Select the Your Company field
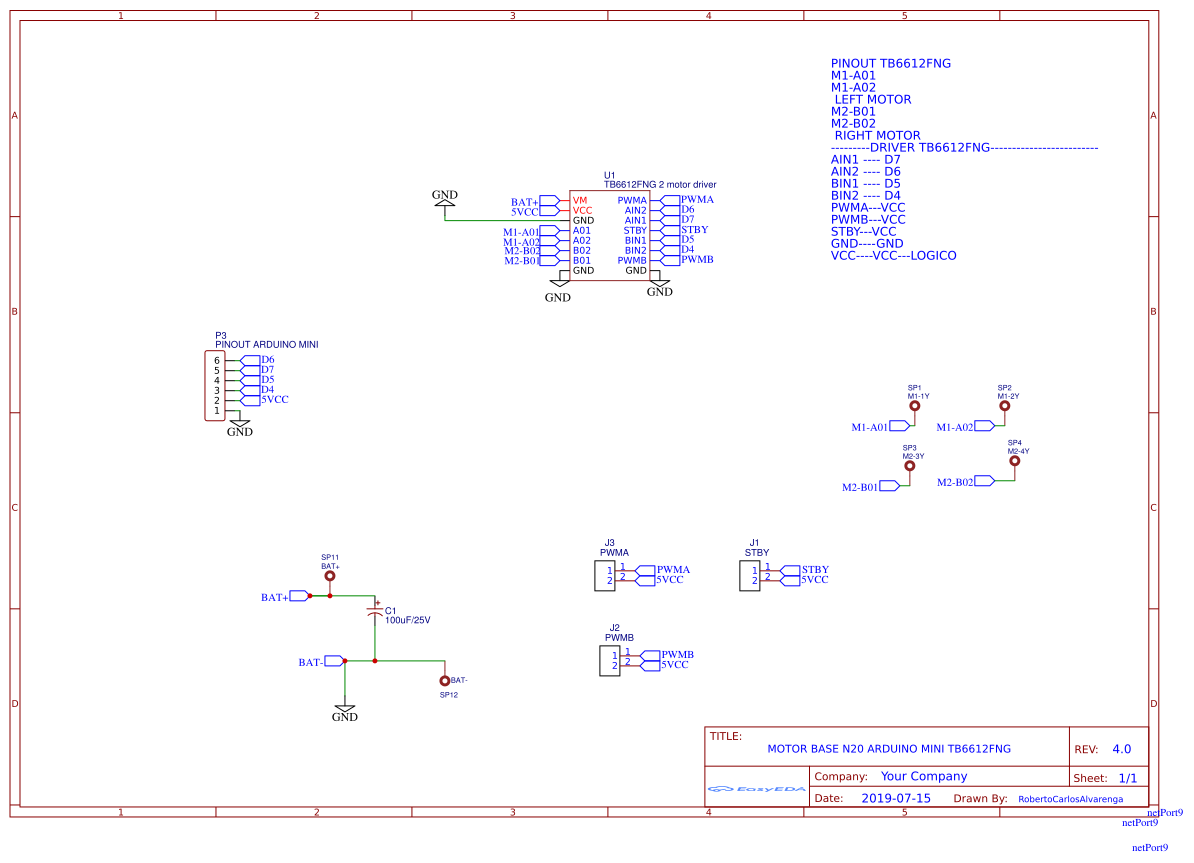The image size is (1194, 863). pyautogui.click(x=923, y=776)
